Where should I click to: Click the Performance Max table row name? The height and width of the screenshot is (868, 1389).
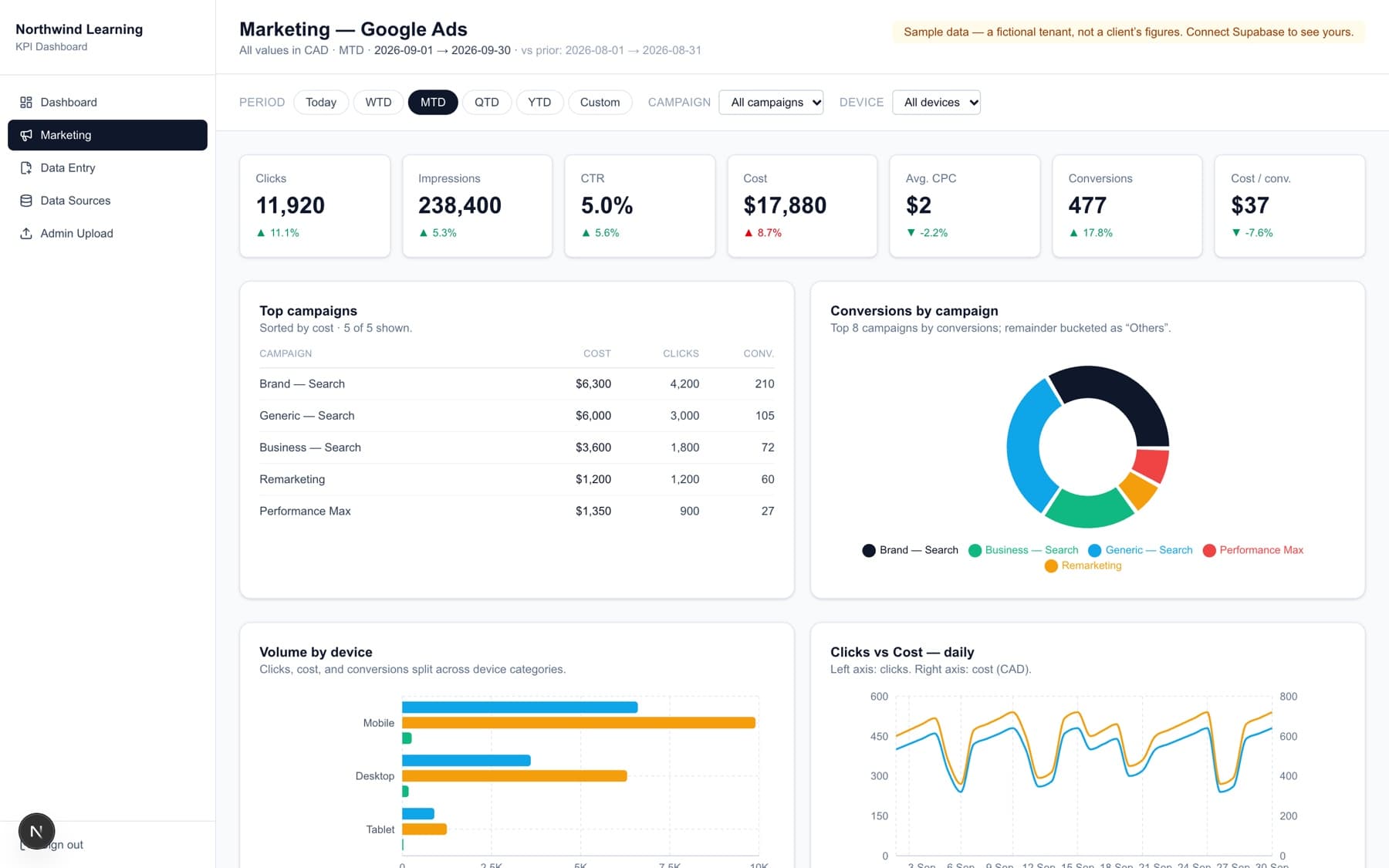305,511
